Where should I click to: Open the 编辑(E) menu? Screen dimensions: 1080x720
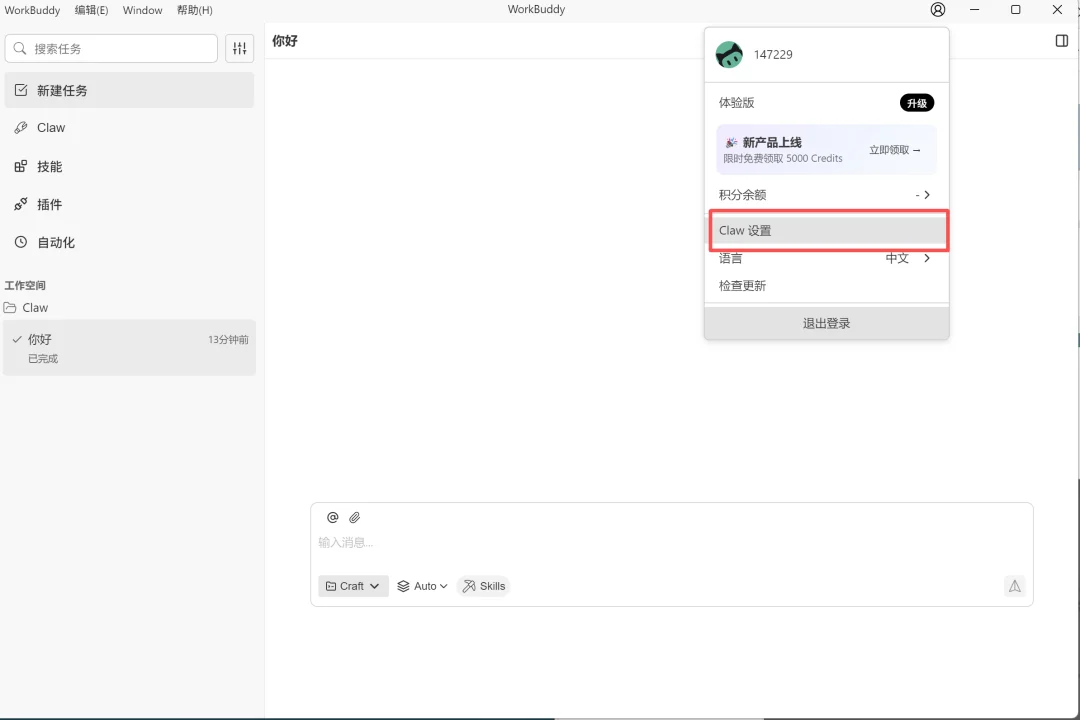point(91,10)
